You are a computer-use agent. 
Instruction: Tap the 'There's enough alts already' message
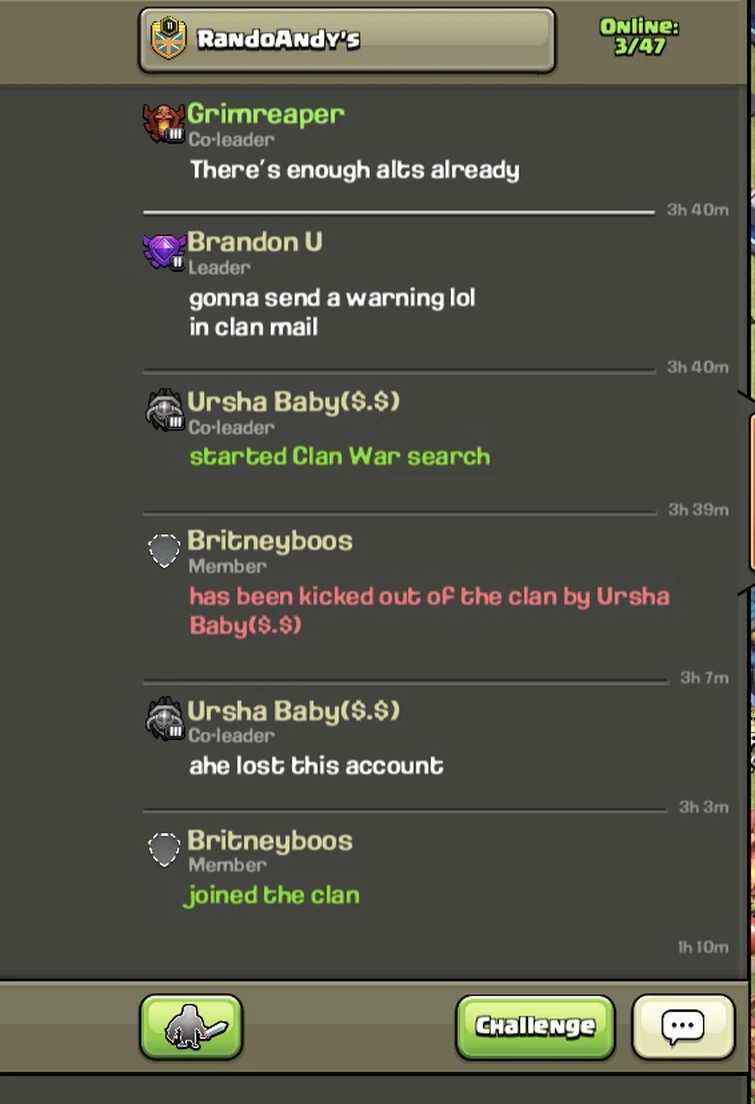[x=355, y=170]
